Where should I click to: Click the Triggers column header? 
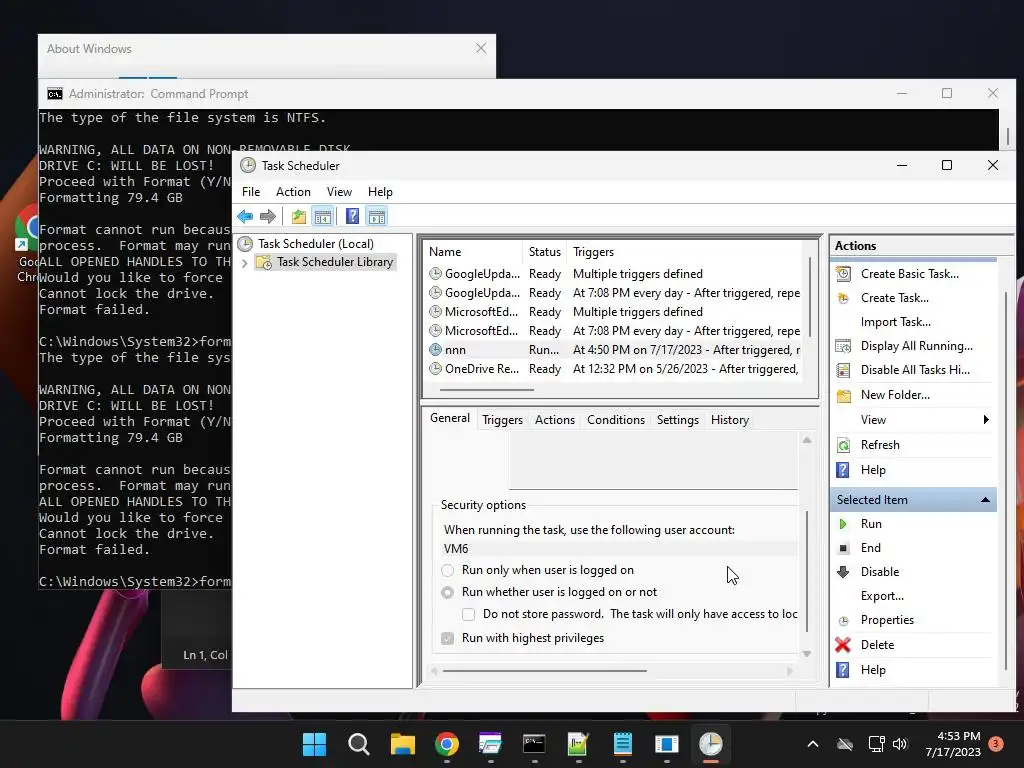tap(686, 252)
